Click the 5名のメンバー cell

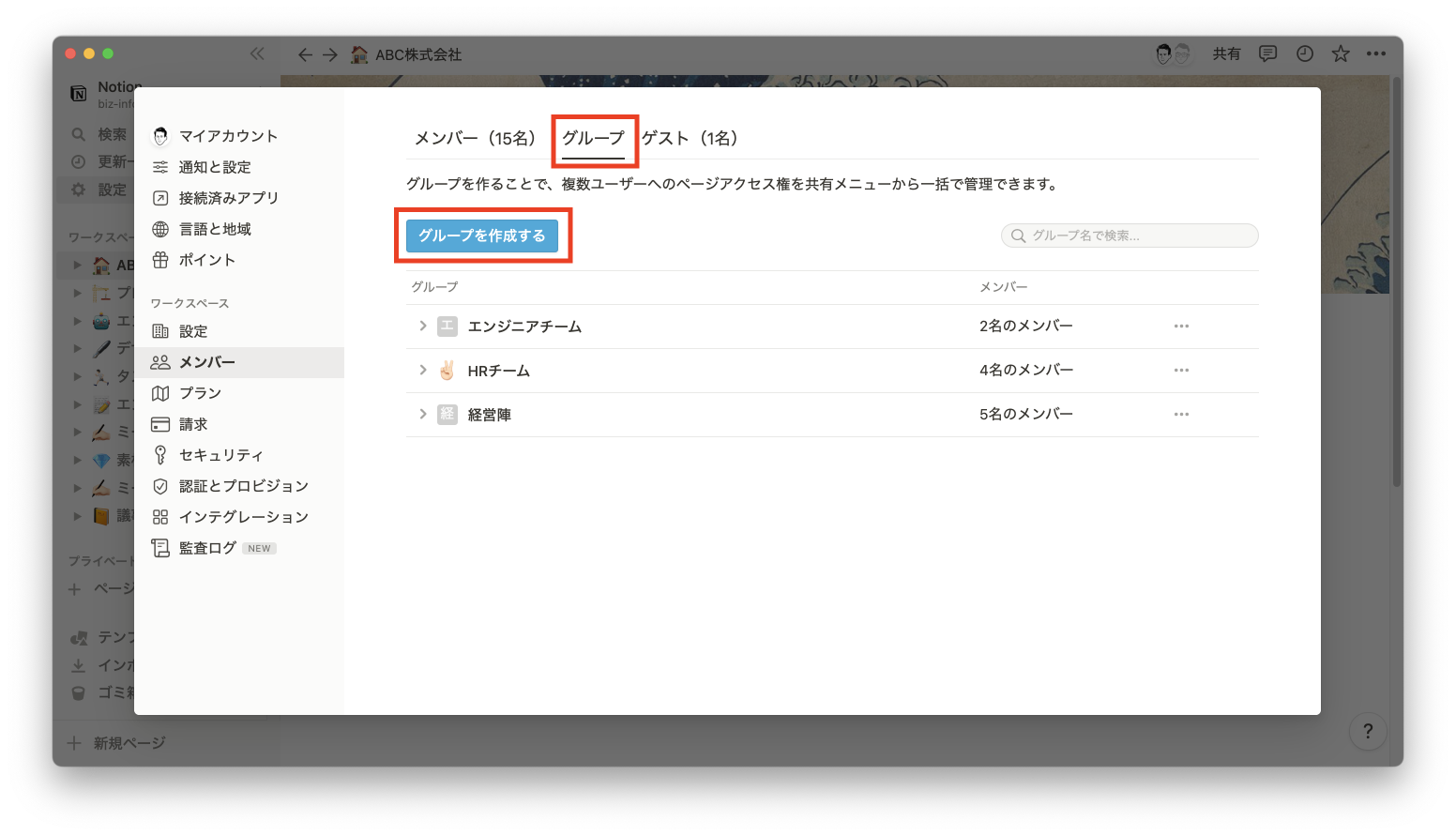1026,414
